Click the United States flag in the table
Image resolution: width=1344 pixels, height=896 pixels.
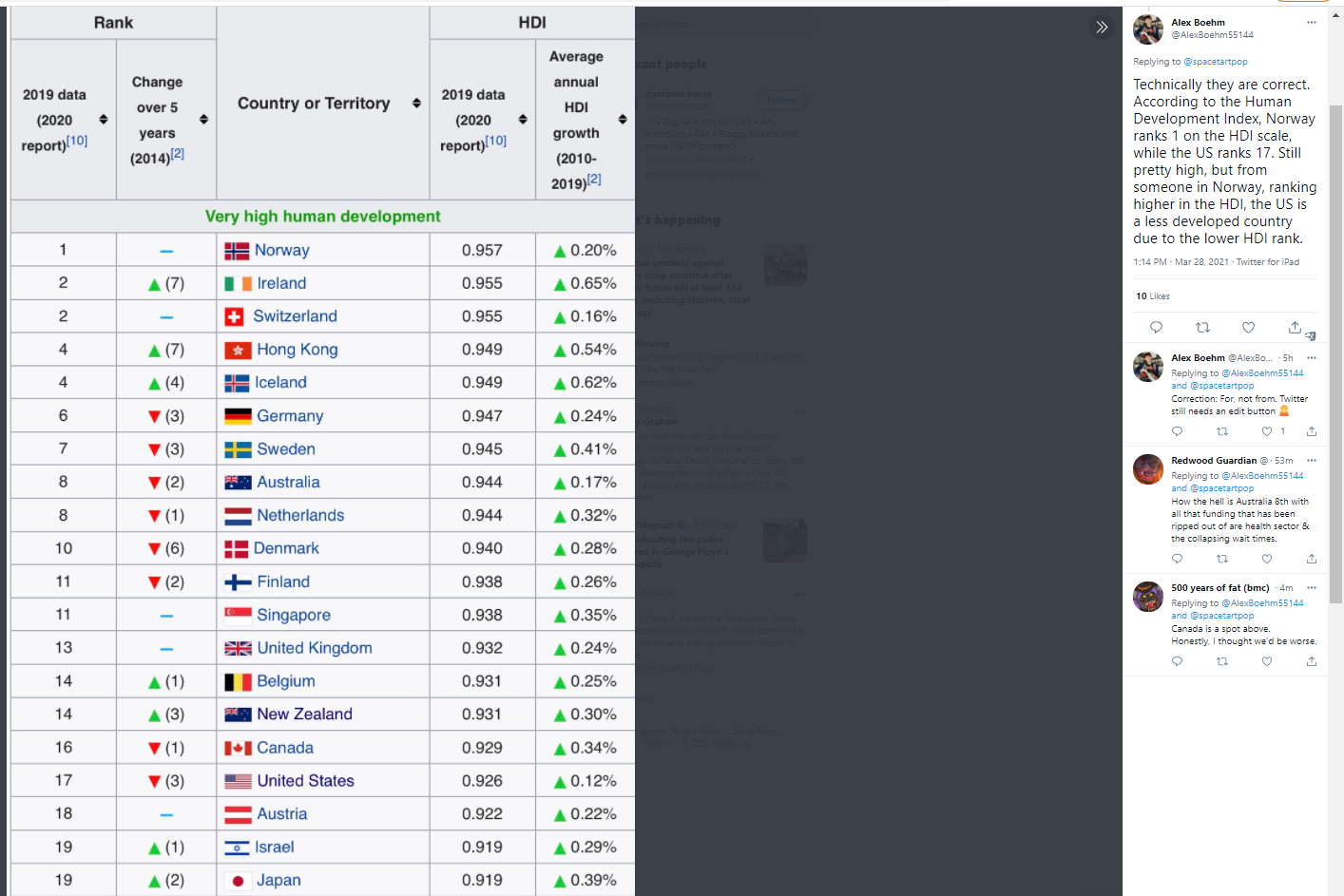point(238,782)
